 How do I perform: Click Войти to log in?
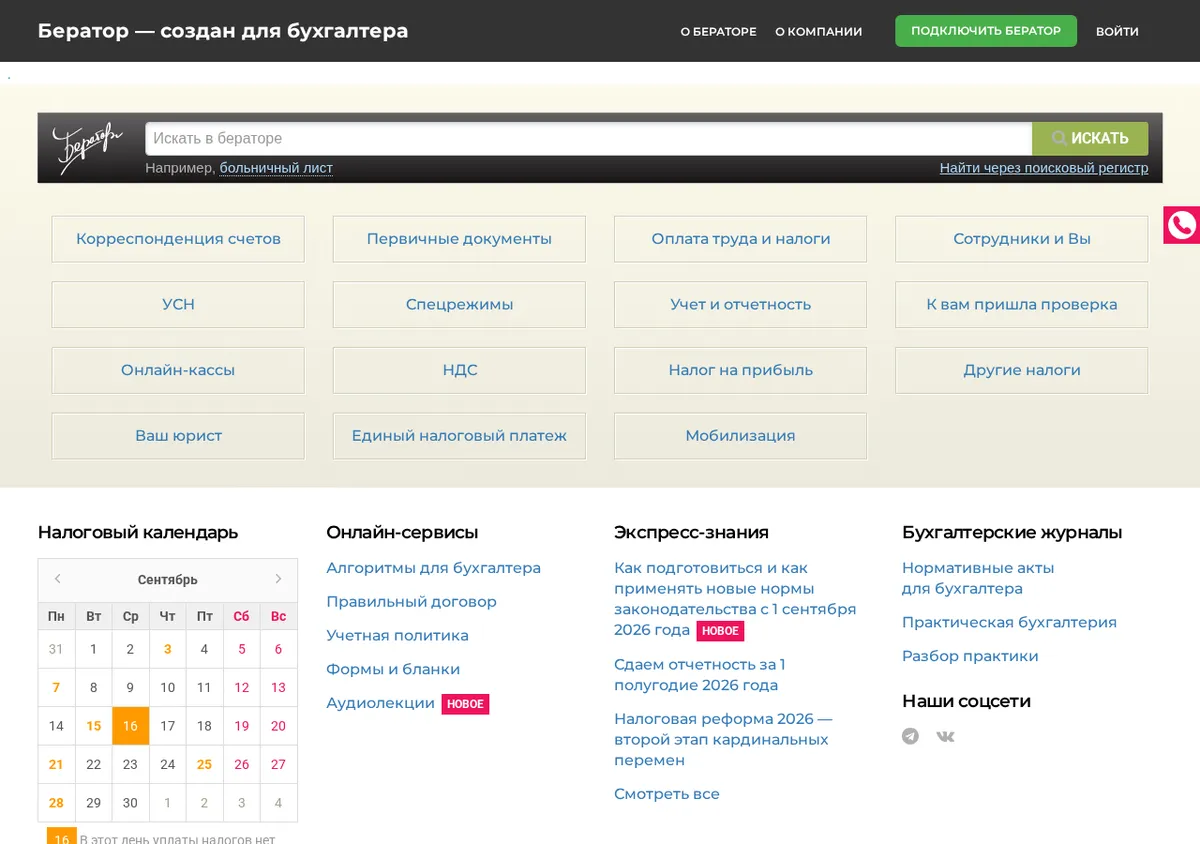(1117, 31)
